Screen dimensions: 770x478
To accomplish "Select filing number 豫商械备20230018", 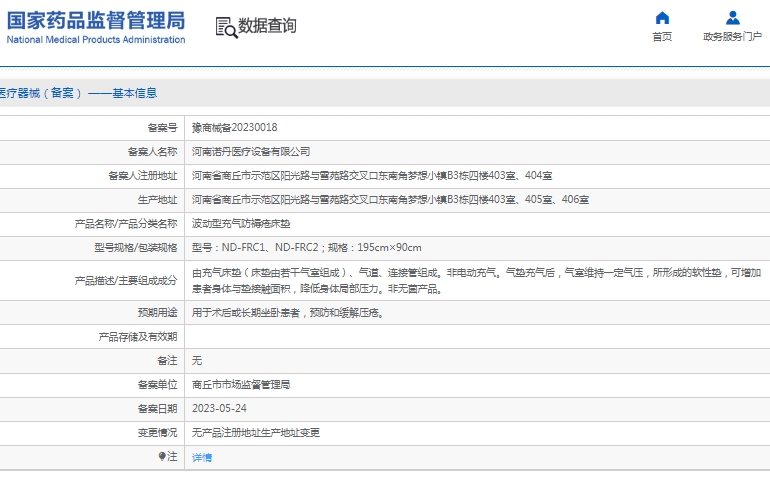I will [235, 128].
